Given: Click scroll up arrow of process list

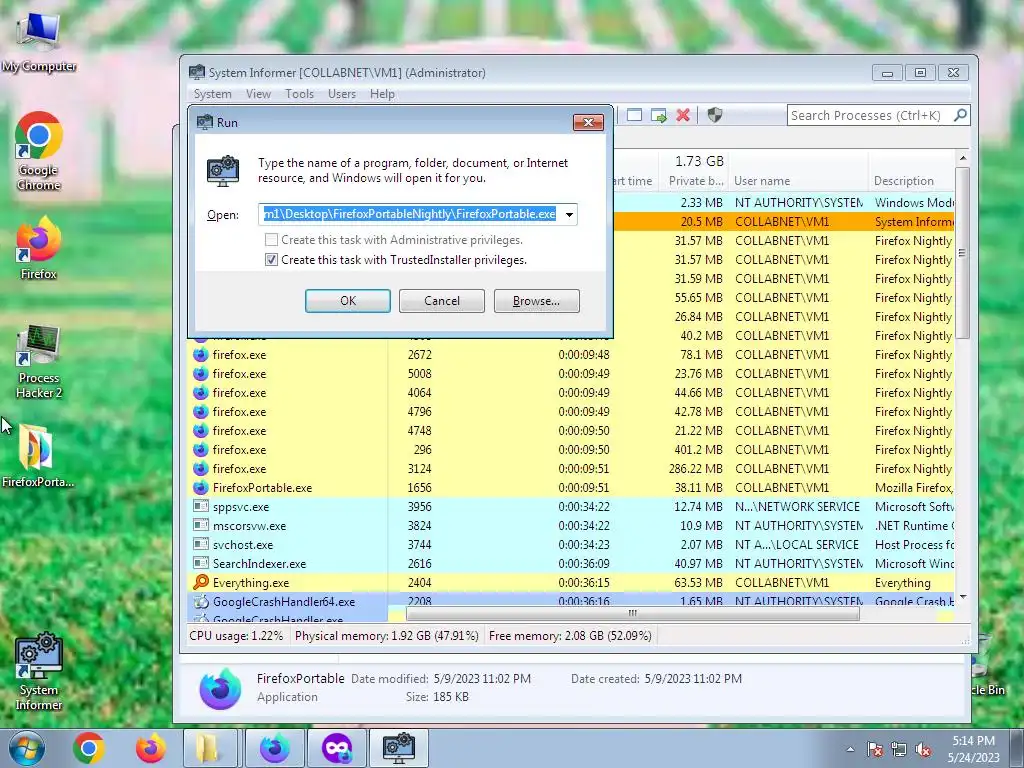Looking at the screenshot, I should point(963,159).
